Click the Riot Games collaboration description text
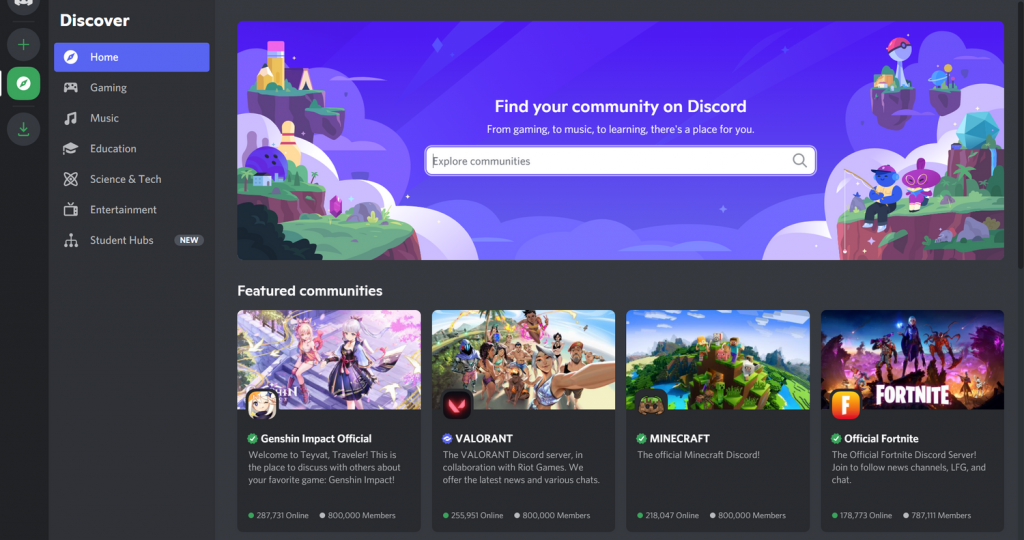The width and height of the screenshot is (1024, 540). point(521,468)
